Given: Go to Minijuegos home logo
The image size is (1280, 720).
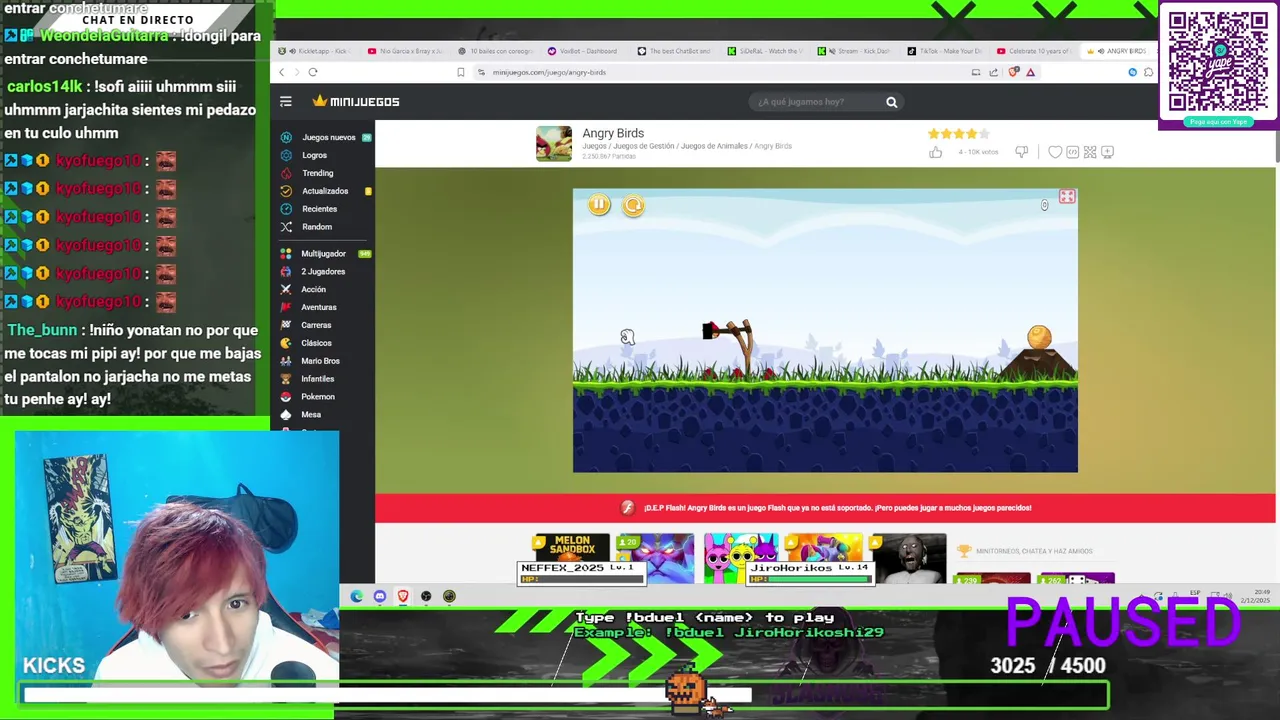Looking at the screenshot, I should tap(356, 101).
